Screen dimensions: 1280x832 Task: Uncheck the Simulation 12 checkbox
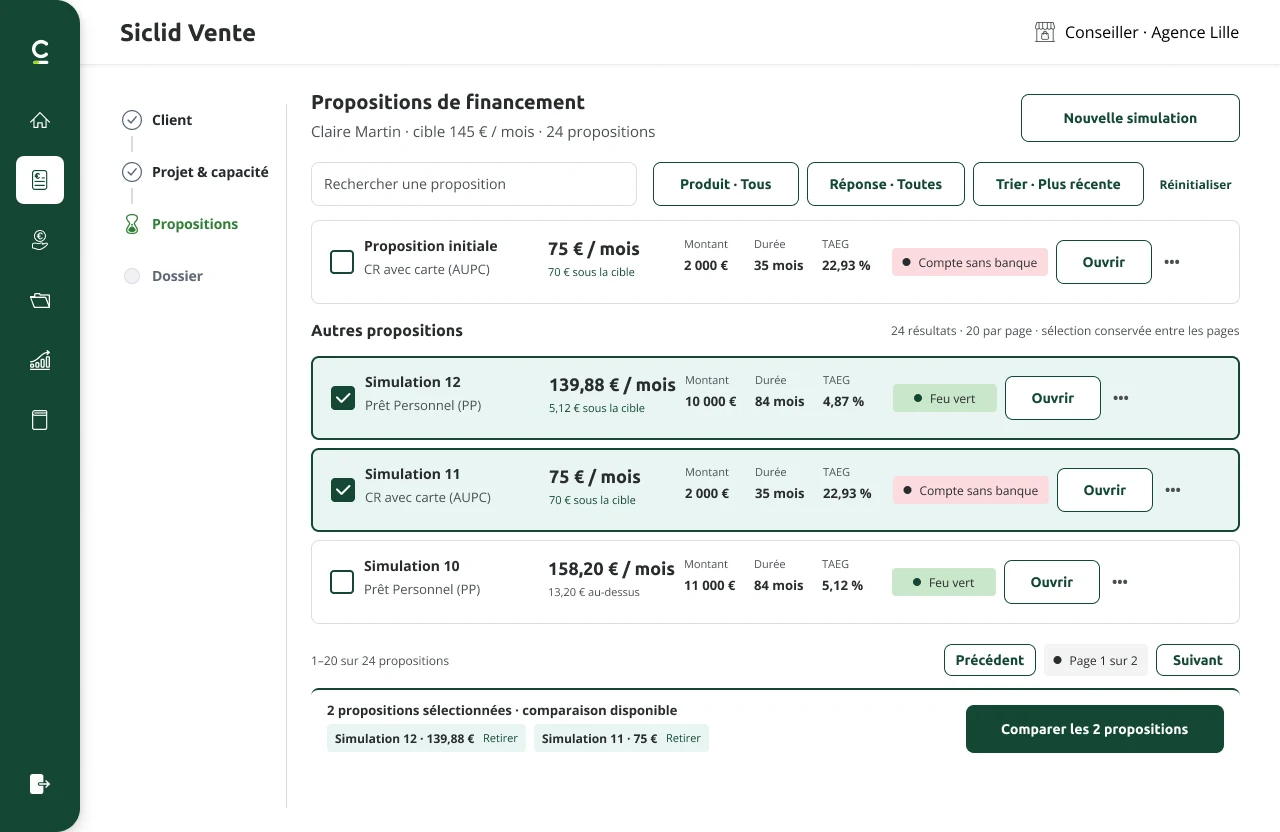(x=343, y=398)
